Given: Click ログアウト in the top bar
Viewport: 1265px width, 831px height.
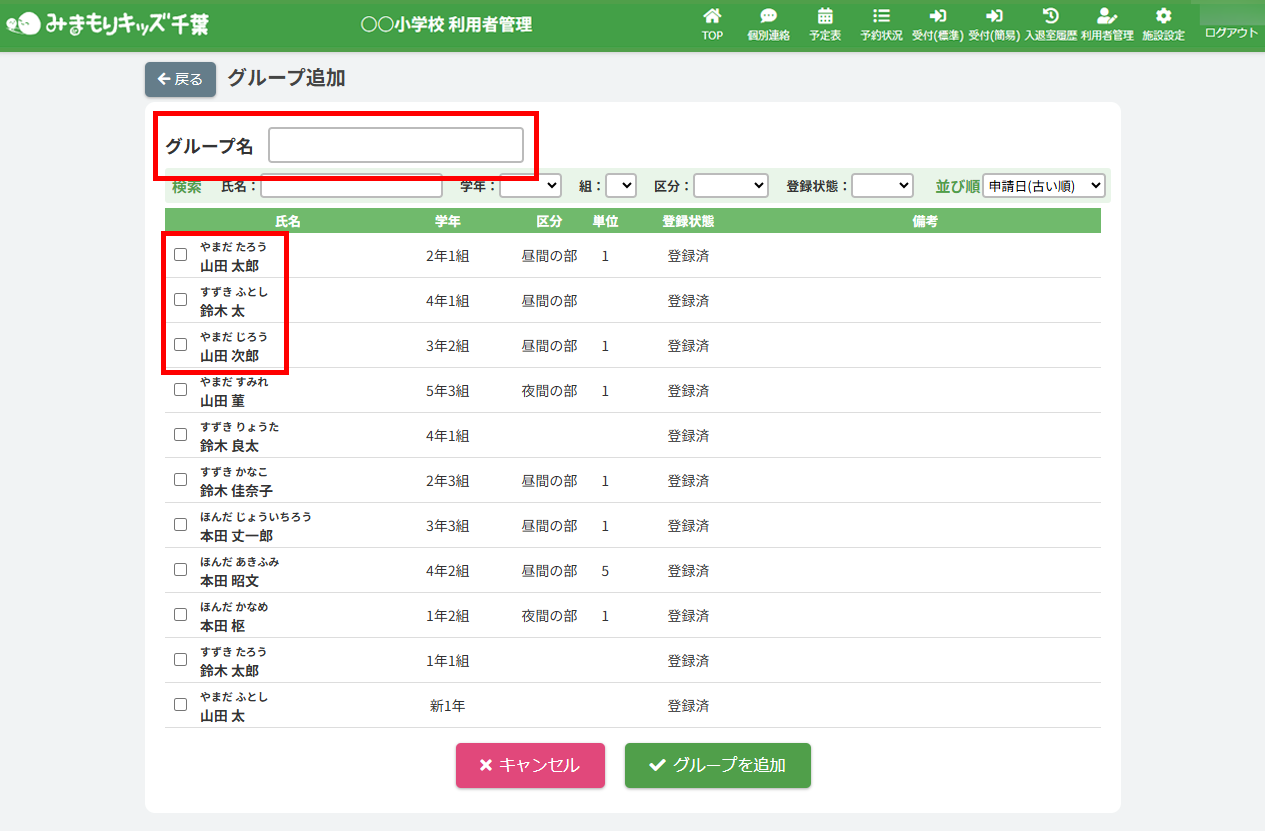Looking at the screenshot, I should coord(1231,33).
